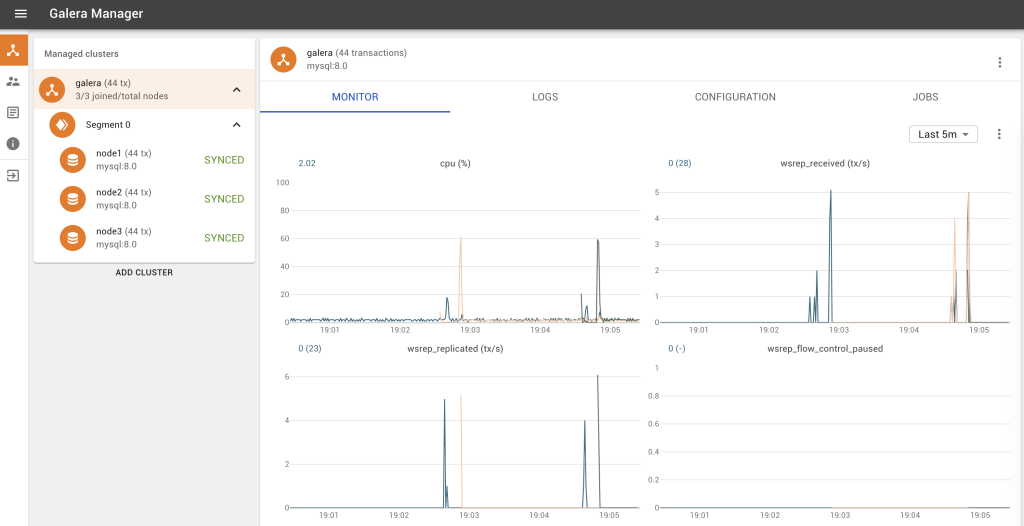
Task: Open the users icon in the sidebar
Action: click(x=13, y=82)
